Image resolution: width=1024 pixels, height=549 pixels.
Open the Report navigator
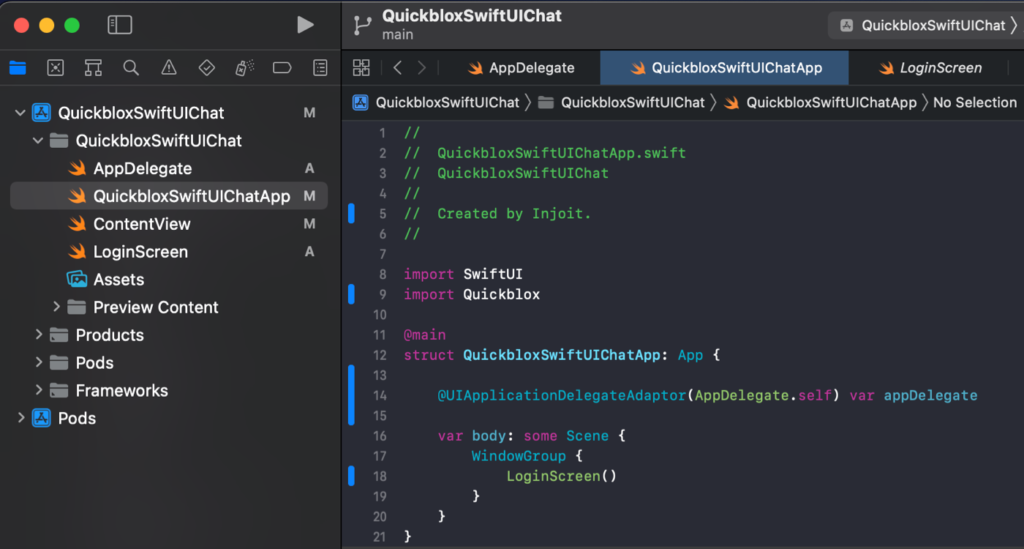pyautogui.click(x=320, y=68)
